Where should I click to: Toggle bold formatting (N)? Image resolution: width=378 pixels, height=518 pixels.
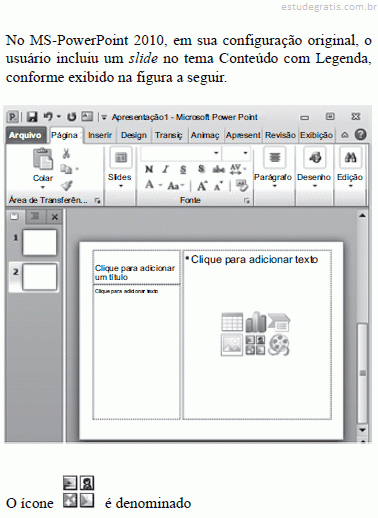149,169
